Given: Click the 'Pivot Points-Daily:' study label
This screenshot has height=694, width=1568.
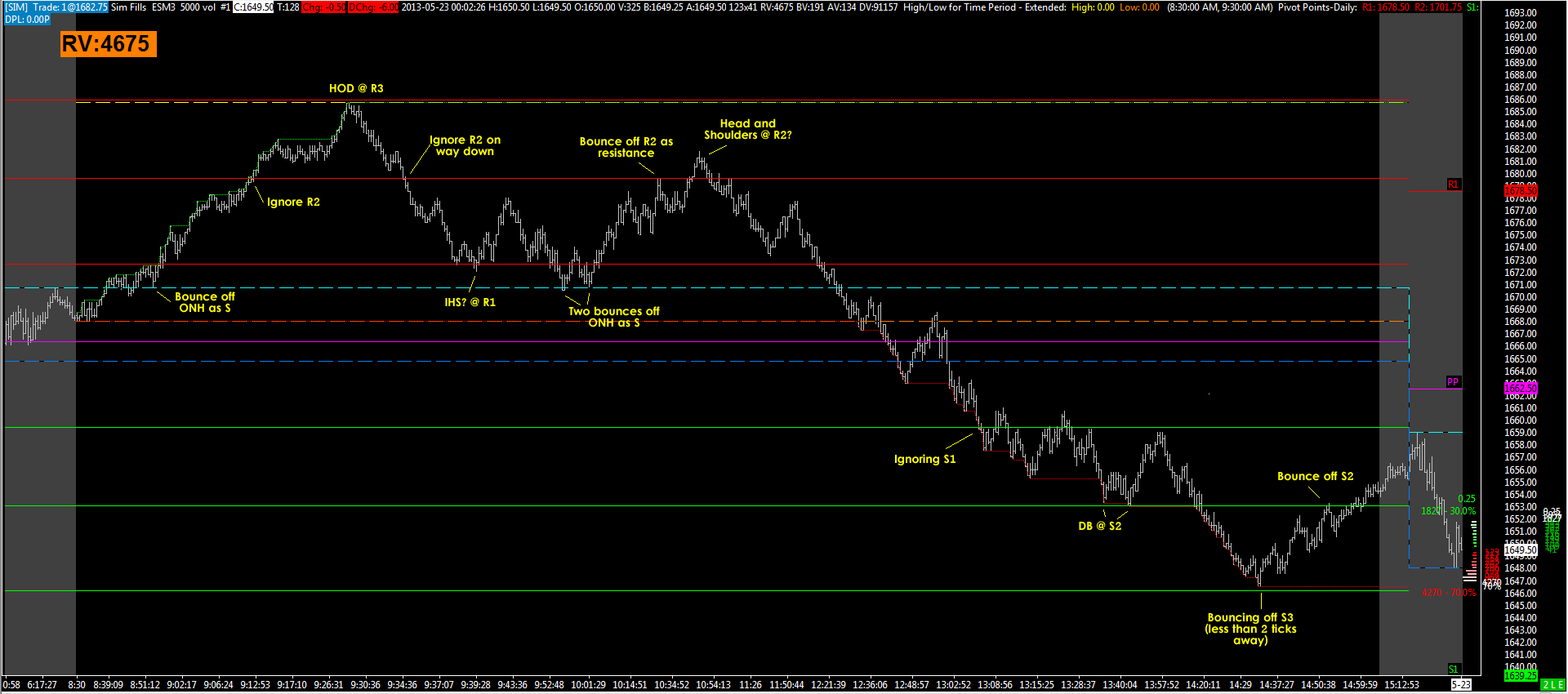Looking at the screenshot, I should 1317,7.
